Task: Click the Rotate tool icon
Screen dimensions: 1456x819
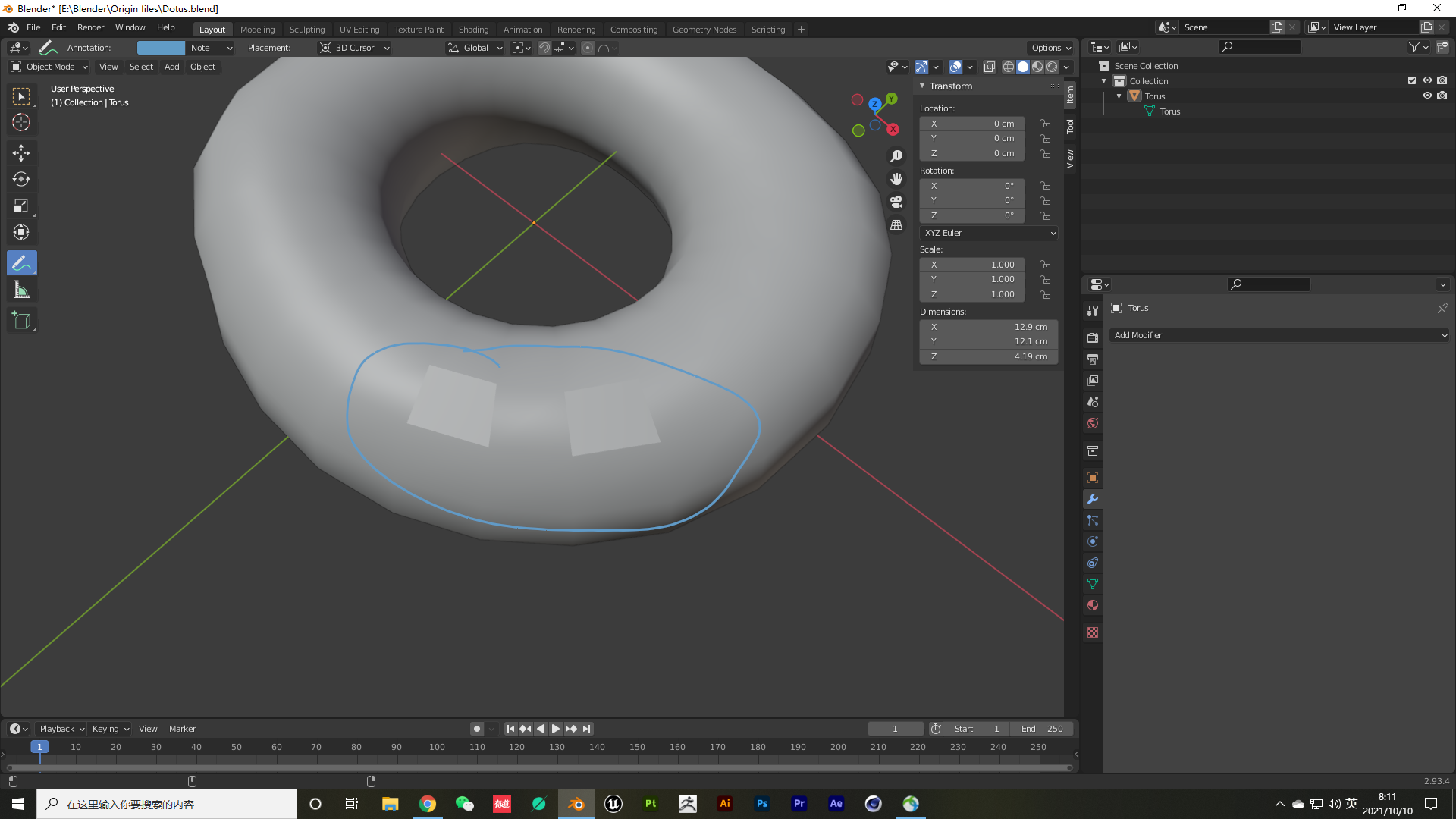Action: coord(22,178)
